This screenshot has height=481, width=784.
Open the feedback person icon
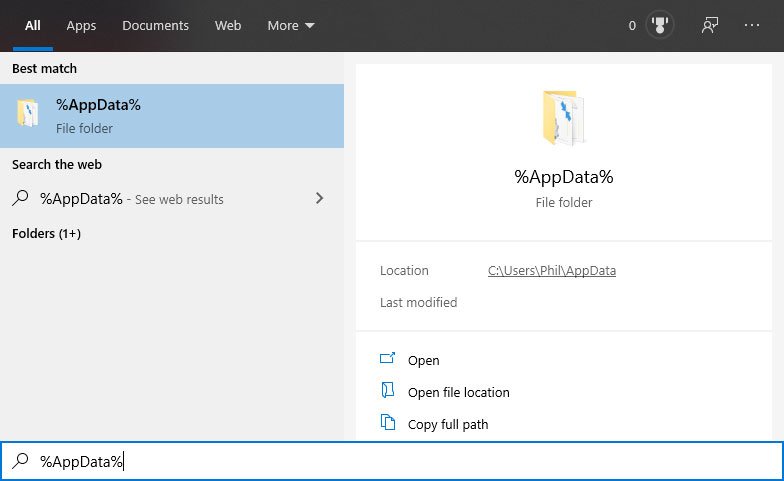point(710,25)
